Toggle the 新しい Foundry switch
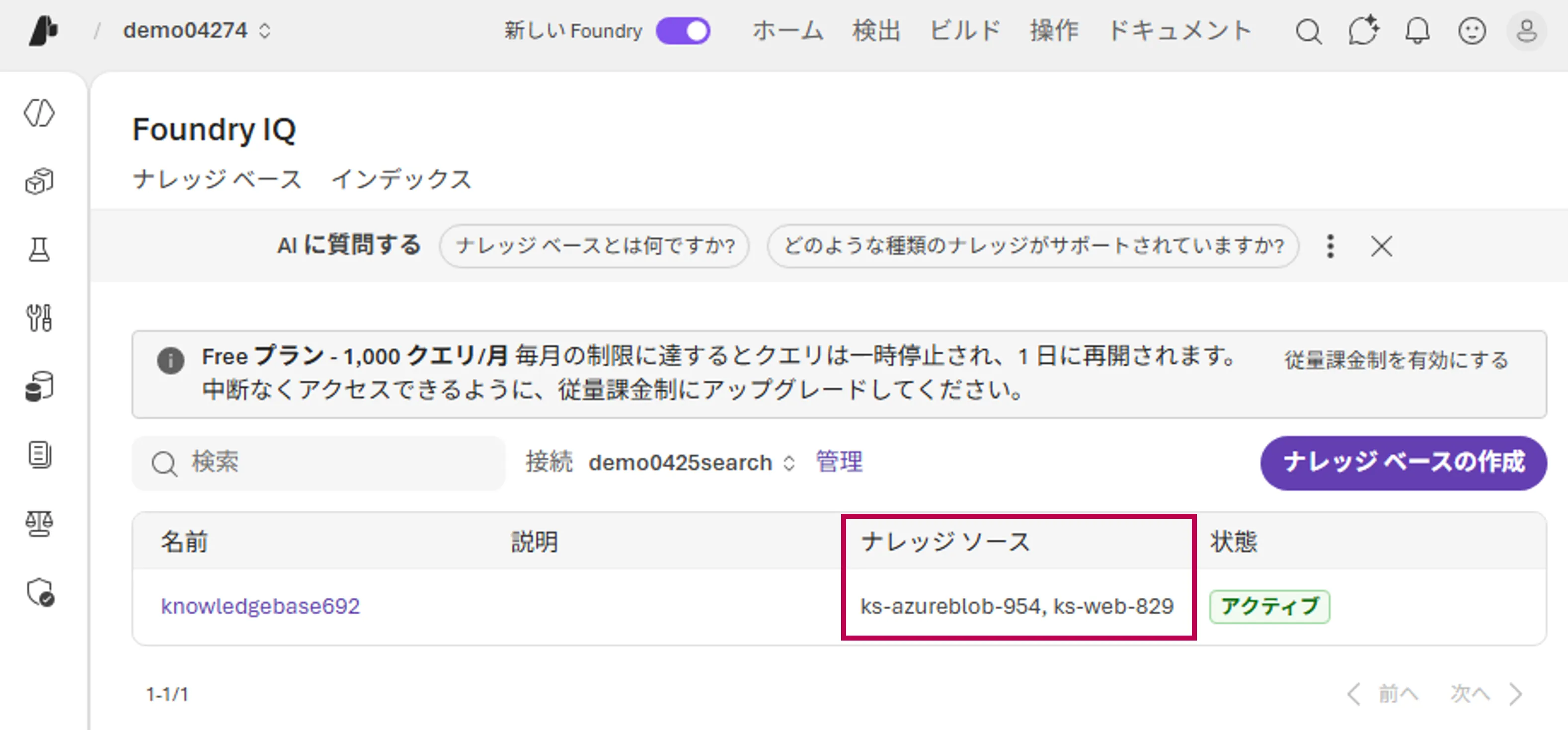Screen dimensions: 1568x730 pyautogui.click(x=683, y=30)
